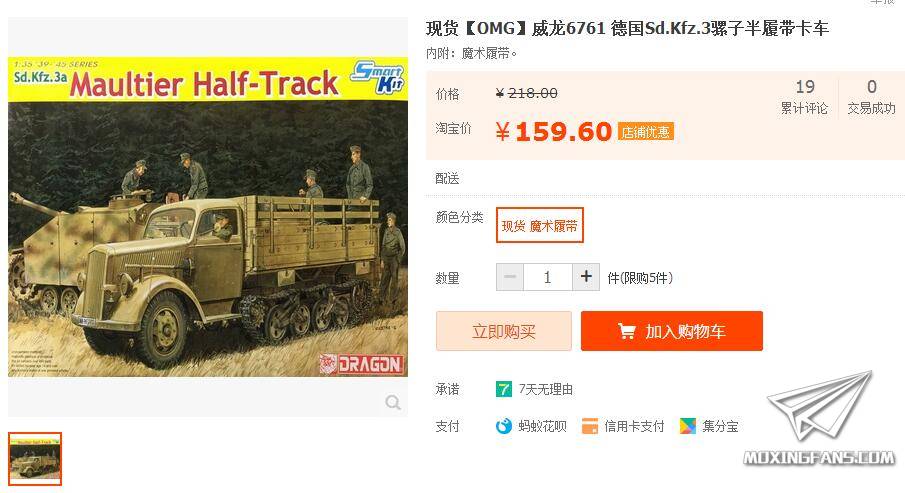Click the 配送 delivery row
This screenshot has height=493, width=905.
(x=665, y=178)
